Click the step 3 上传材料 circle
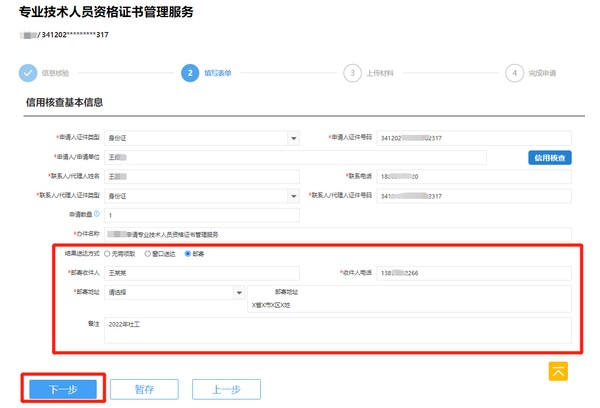Screen dimensions: 600x408 click(351, 73)
